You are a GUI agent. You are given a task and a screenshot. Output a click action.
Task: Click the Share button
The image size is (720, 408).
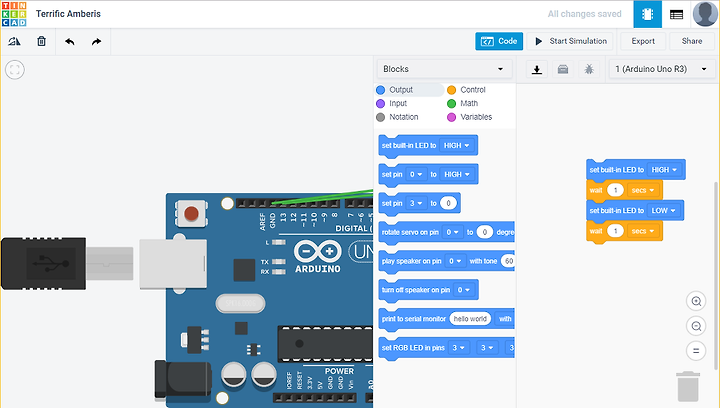point(692,41)
